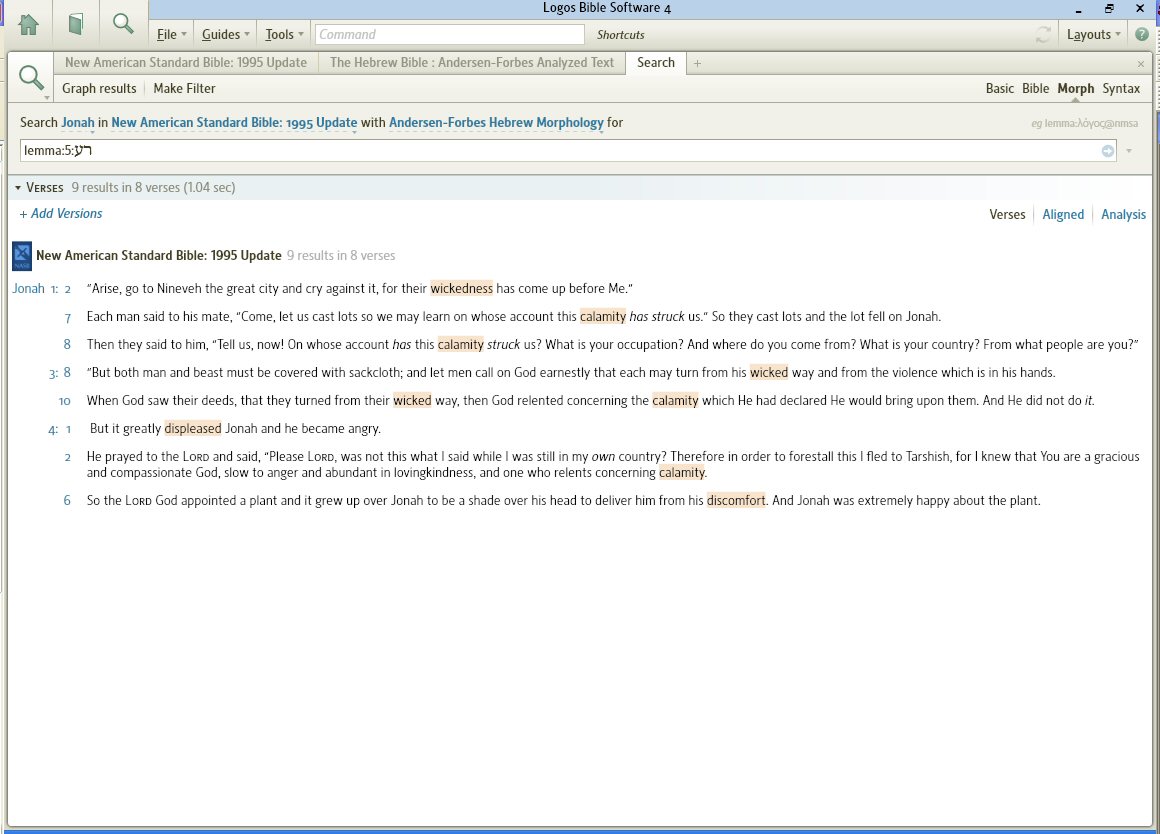Open verse 7 reference link

point(67,317)
